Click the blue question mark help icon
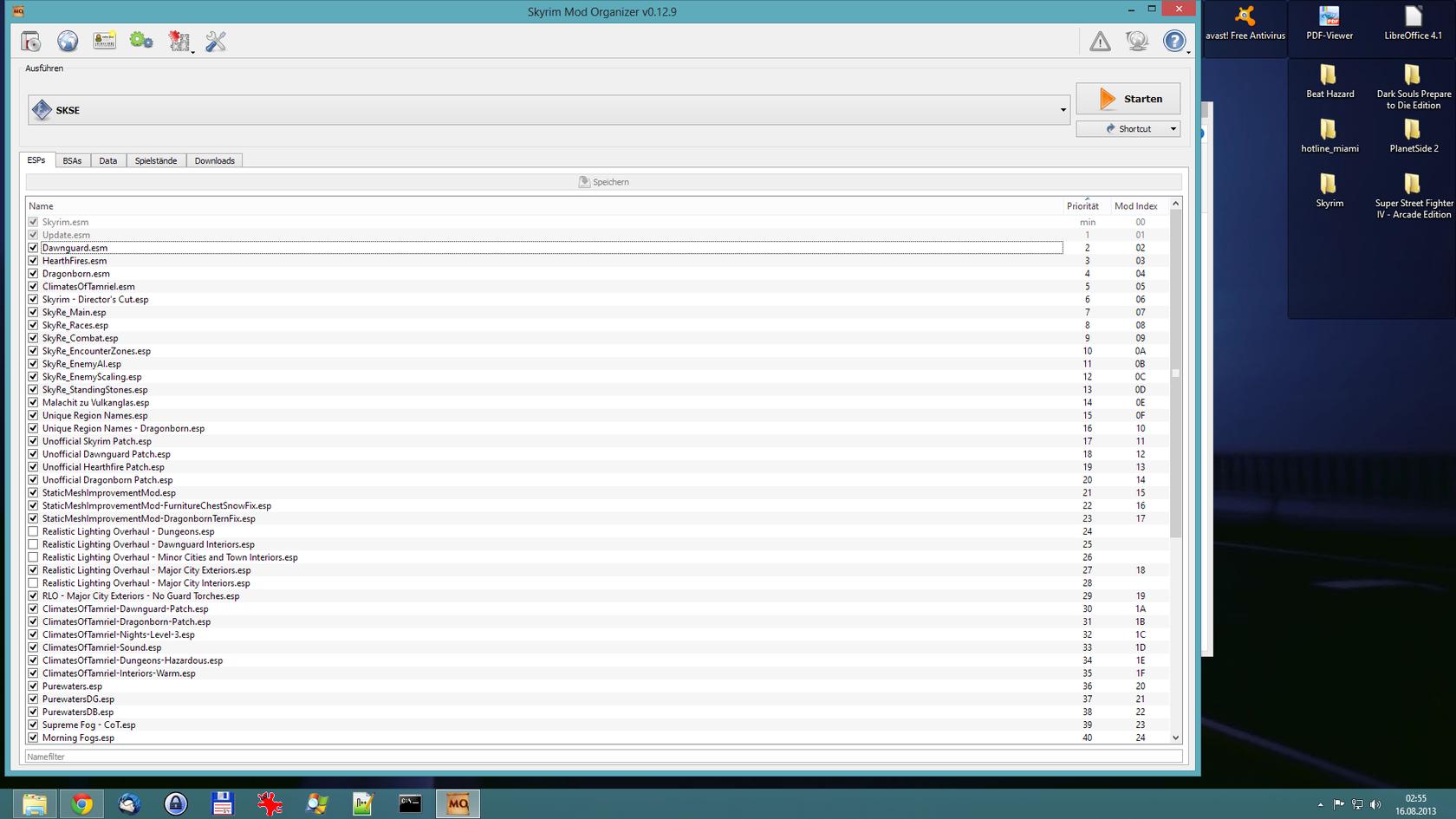Image resolution: width=1456 pixels, height=819 pixels. click(x=1173, y=41)
